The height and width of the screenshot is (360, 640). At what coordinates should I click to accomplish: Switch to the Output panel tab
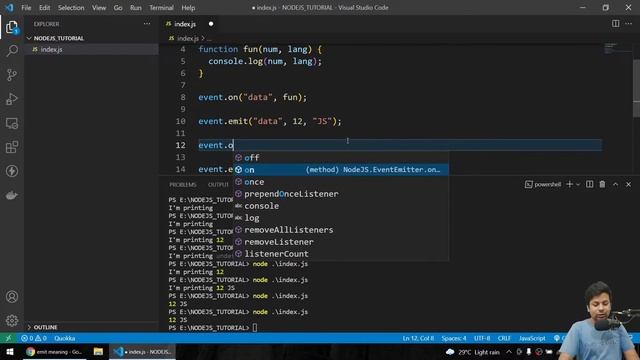218,185
